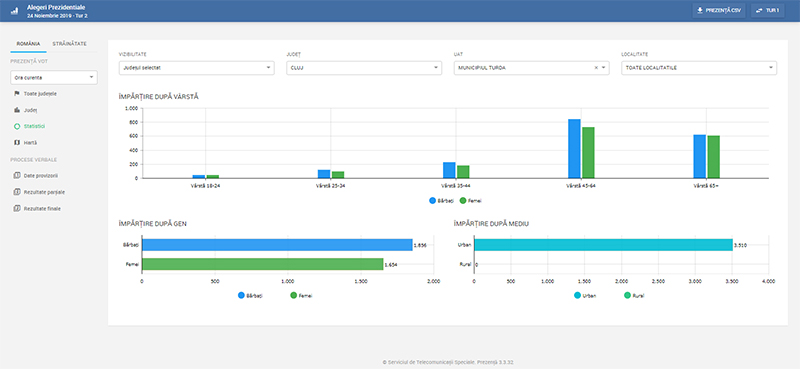Toggle Femei series in gender chart legend
Screen dimensions: 800x369
[x=301, y=296]
